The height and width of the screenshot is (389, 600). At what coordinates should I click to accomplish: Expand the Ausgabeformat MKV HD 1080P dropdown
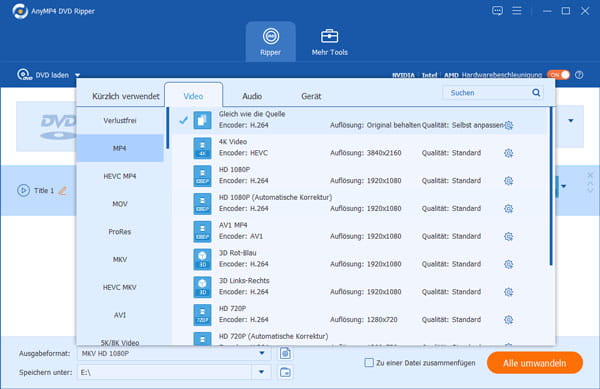tap(262, 353)
